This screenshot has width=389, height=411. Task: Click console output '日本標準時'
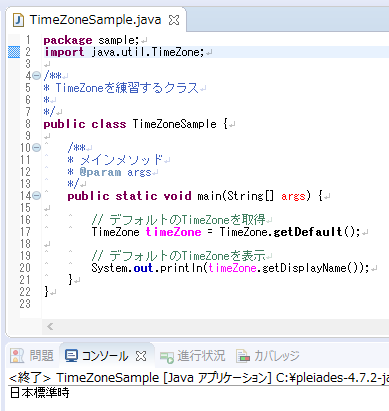39,393
